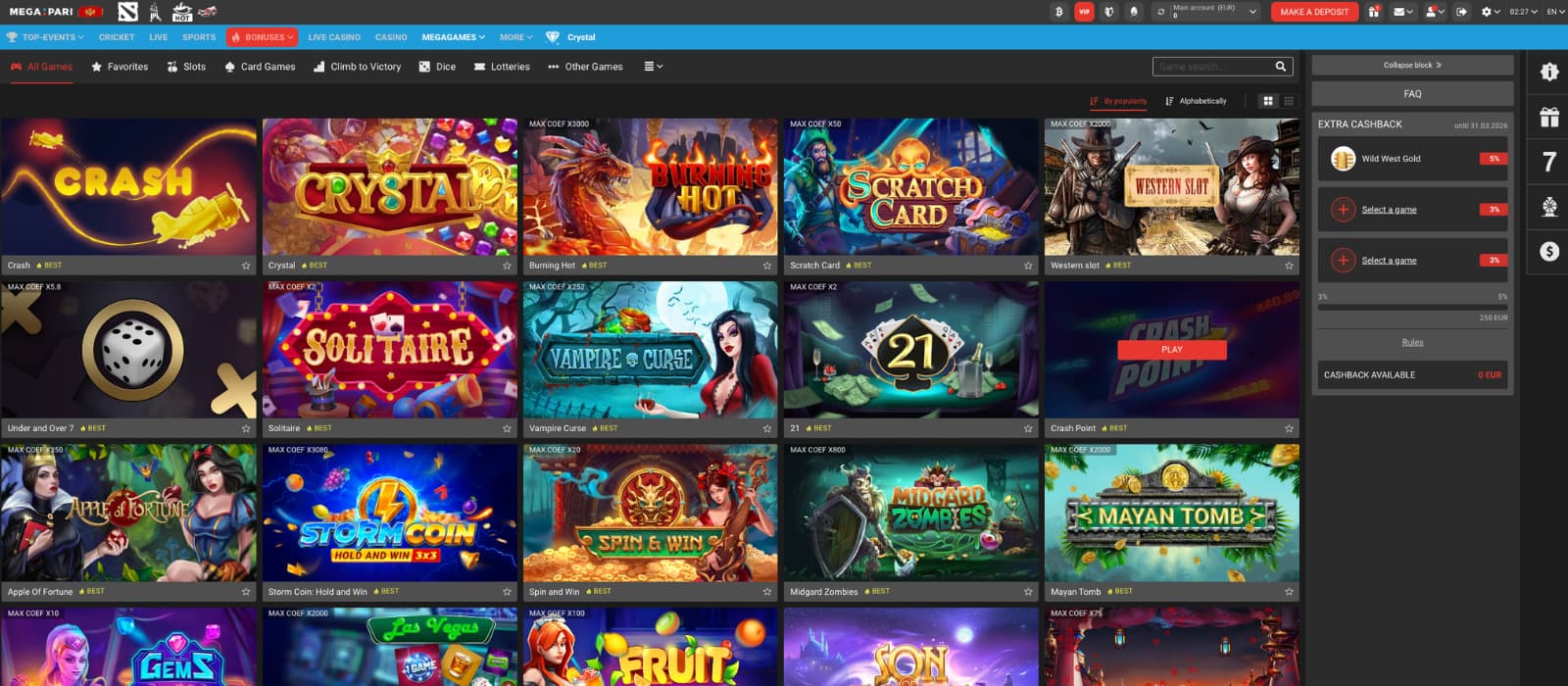Click plus icon in first Select a game row
Screen dimensions: 1568x686
pyautogui.click(x=1343, y=209)
